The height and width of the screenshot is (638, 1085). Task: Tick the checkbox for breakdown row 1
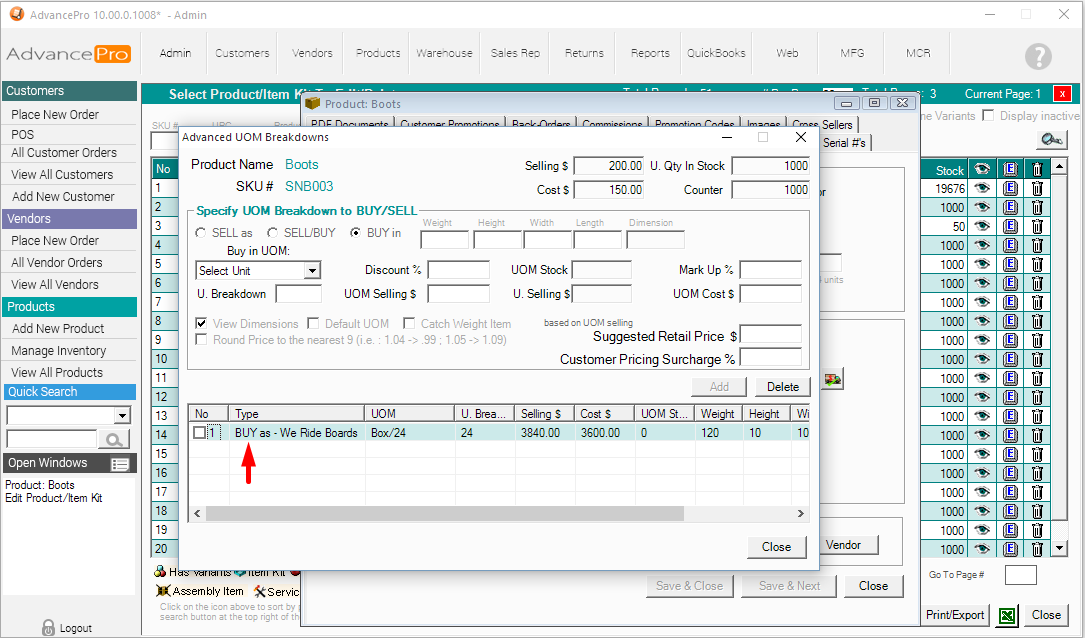[200, 433]
